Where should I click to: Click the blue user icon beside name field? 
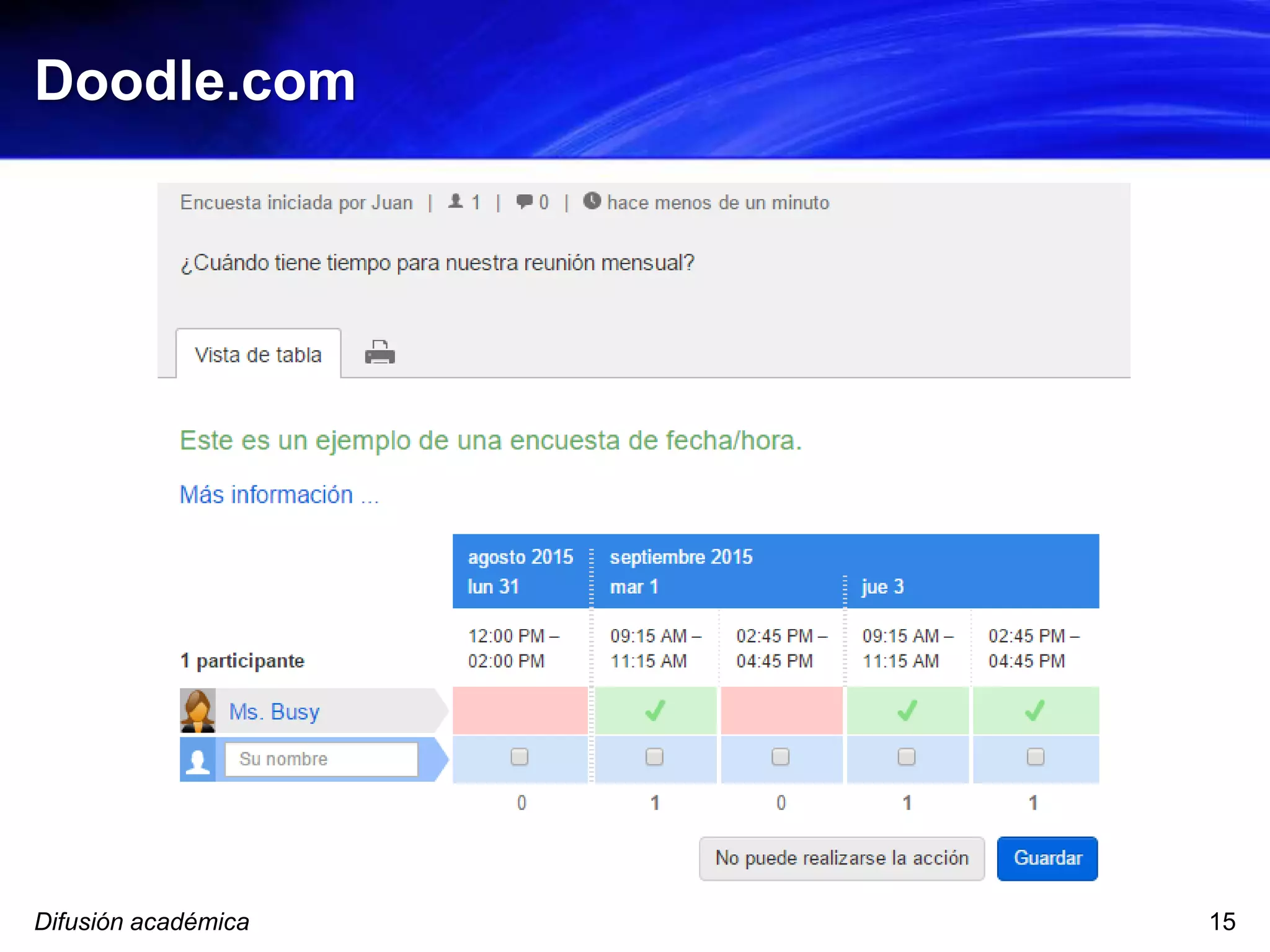[x=197, y=759]
